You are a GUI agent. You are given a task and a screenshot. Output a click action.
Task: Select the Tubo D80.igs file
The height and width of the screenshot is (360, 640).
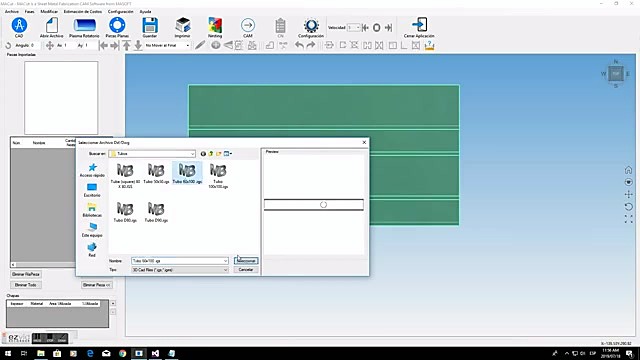[125, 212]
